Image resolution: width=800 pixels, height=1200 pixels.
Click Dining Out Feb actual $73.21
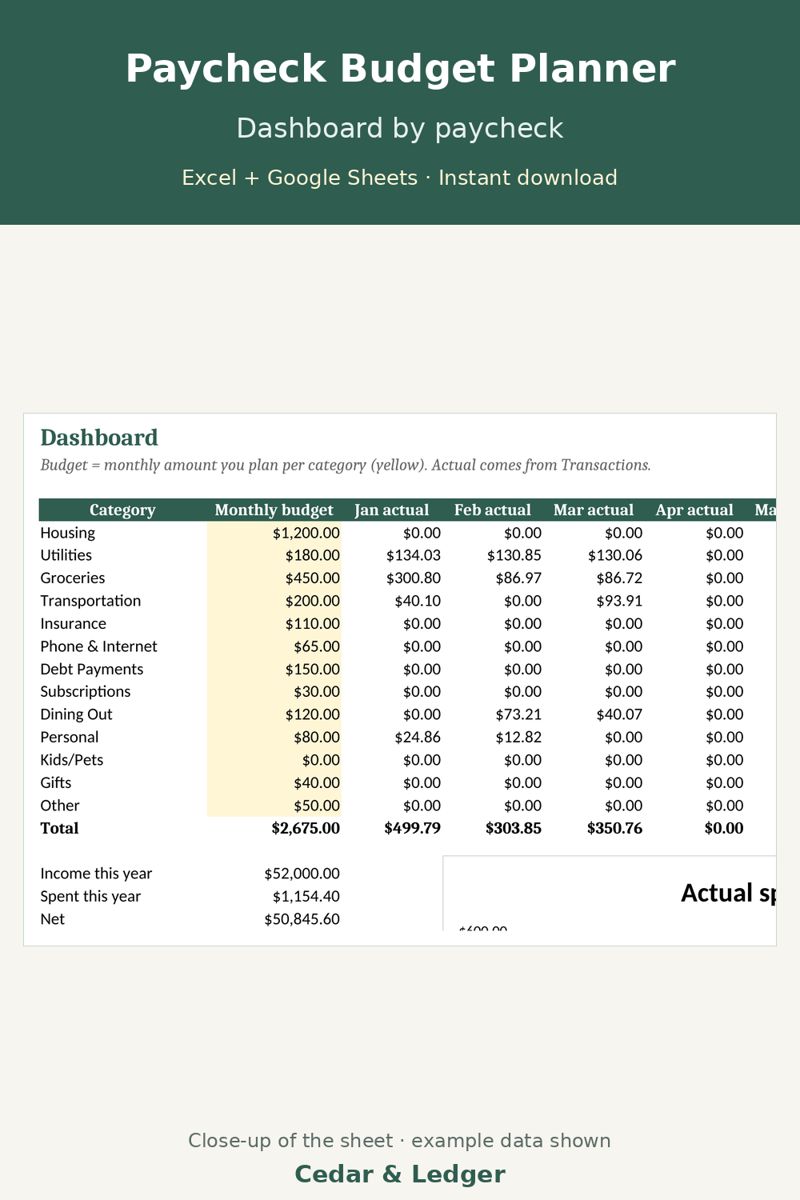click(x=519, y=714)
